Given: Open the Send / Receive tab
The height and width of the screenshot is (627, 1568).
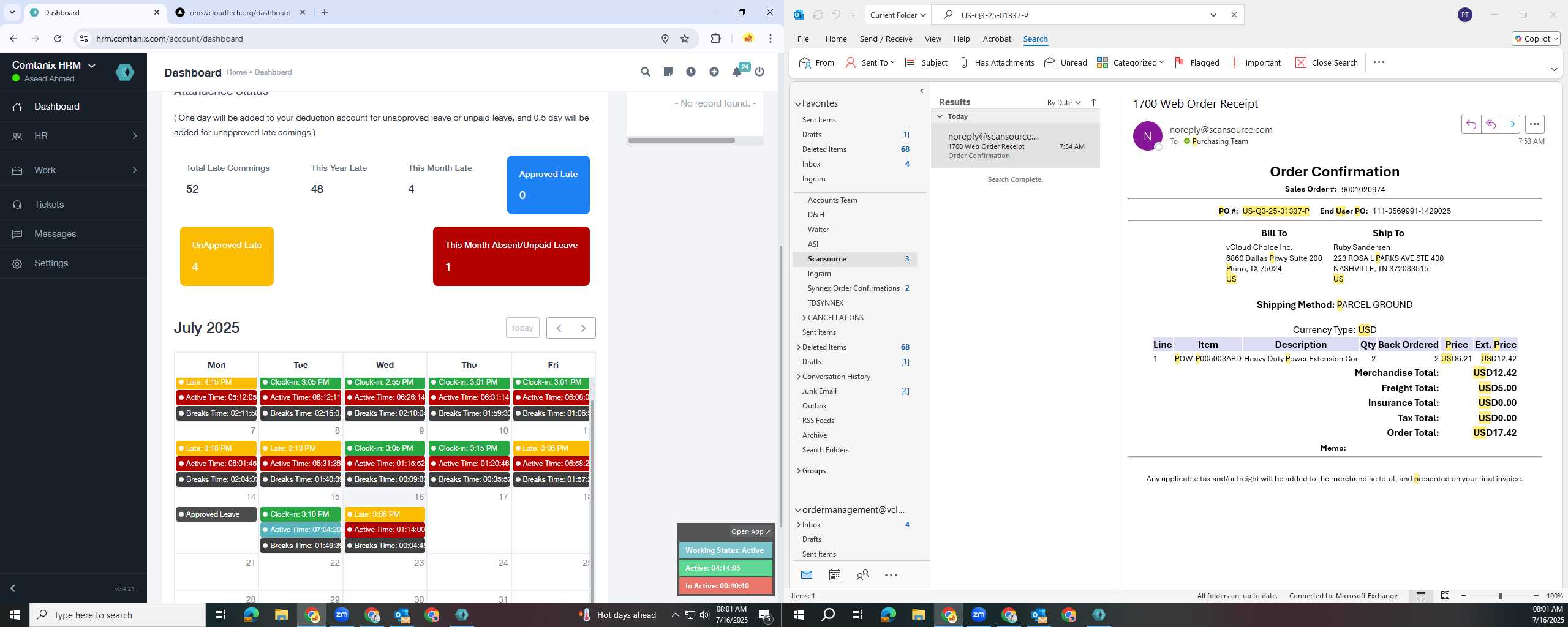Looking at the screenshot, I should pyautogui.click(x=886, y=39).
